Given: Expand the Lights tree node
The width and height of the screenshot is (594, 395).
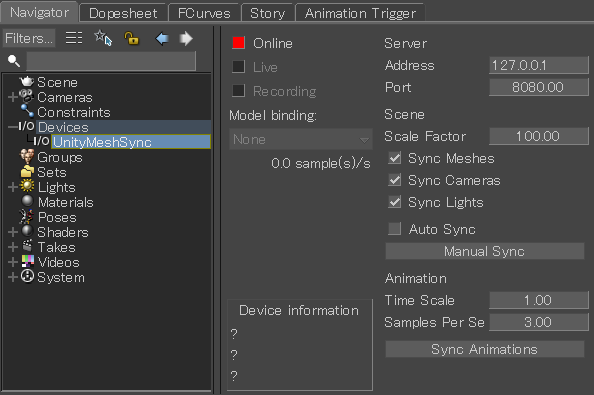Looking at the screenshot, I should [x=13, y=187].
